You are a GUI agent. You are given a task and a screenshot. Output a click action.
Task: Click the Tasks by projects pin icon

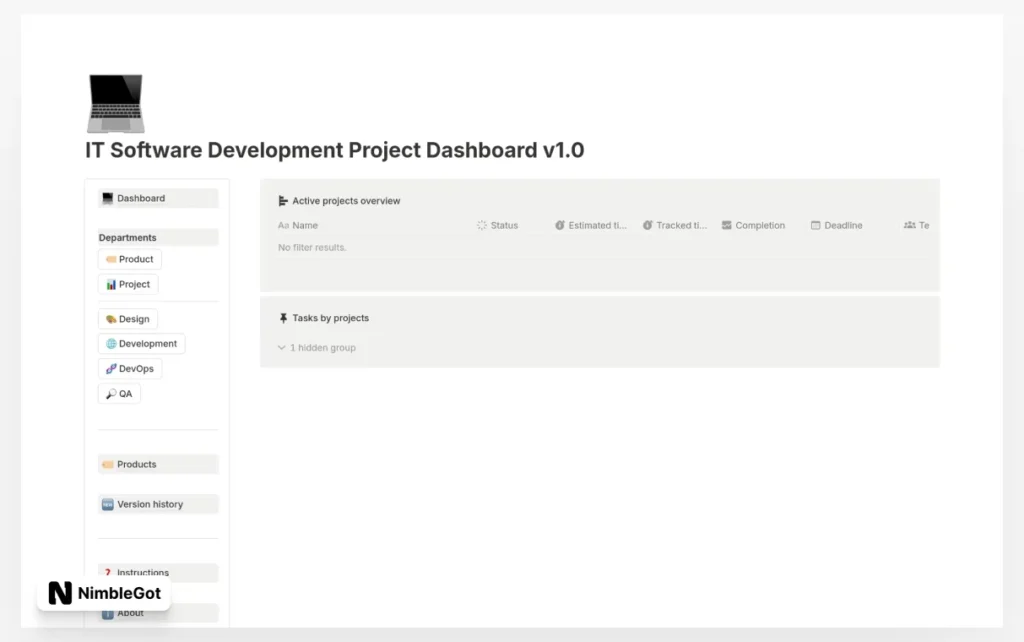pos(283,318)
